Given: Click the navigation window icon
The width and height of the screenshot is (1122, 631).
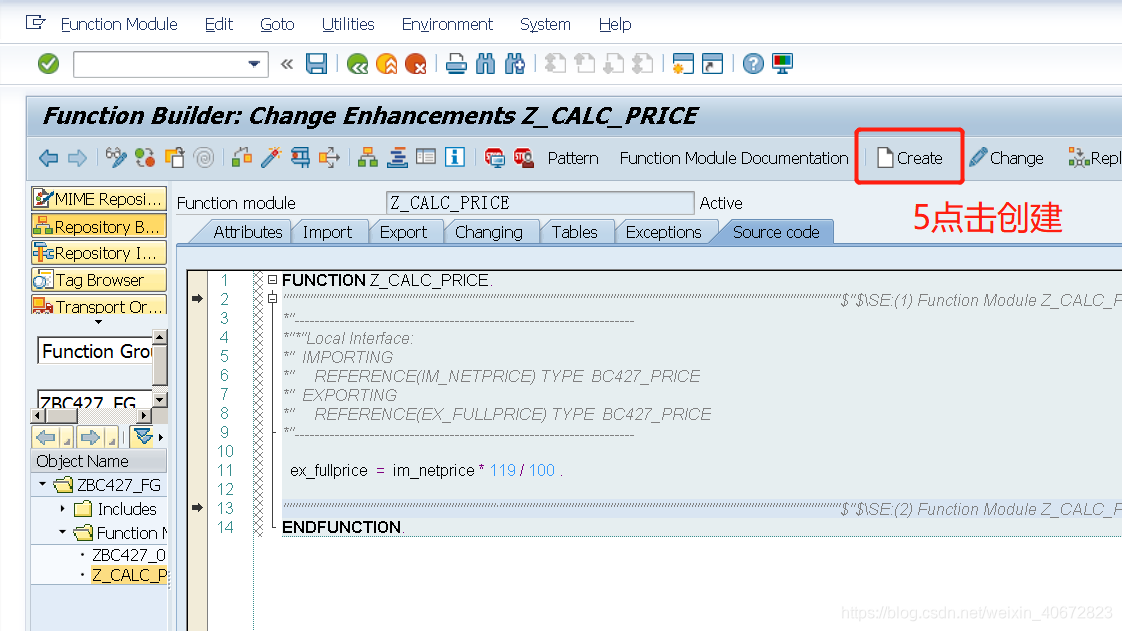Looking at the screenshot, I should (397, 157).
